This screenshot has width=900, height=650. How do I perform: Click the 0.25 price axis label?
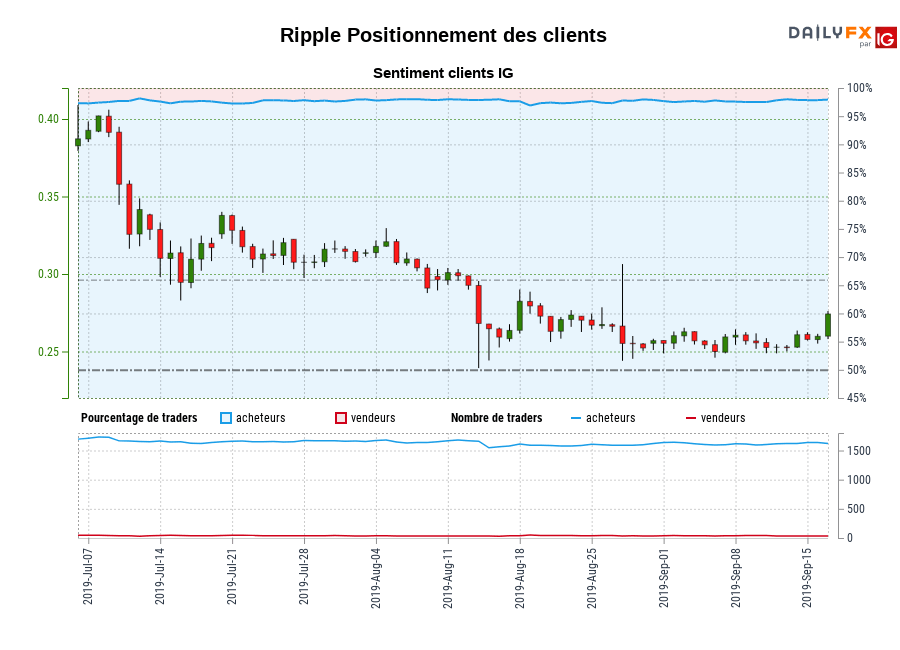pyautogui.click(x=49, y=352)
